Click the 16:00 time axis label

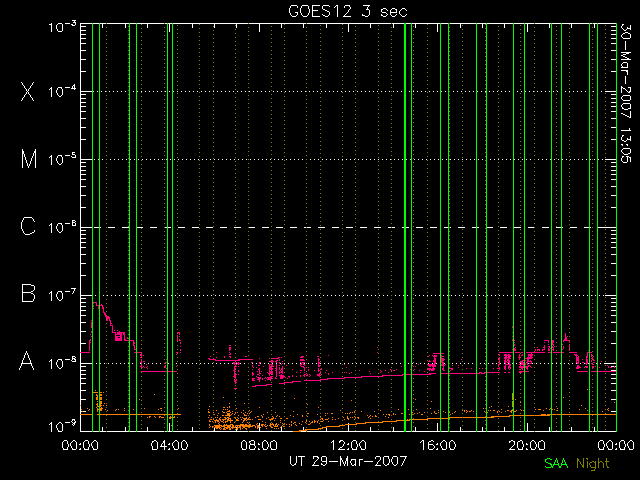click(x=438, y=444)
